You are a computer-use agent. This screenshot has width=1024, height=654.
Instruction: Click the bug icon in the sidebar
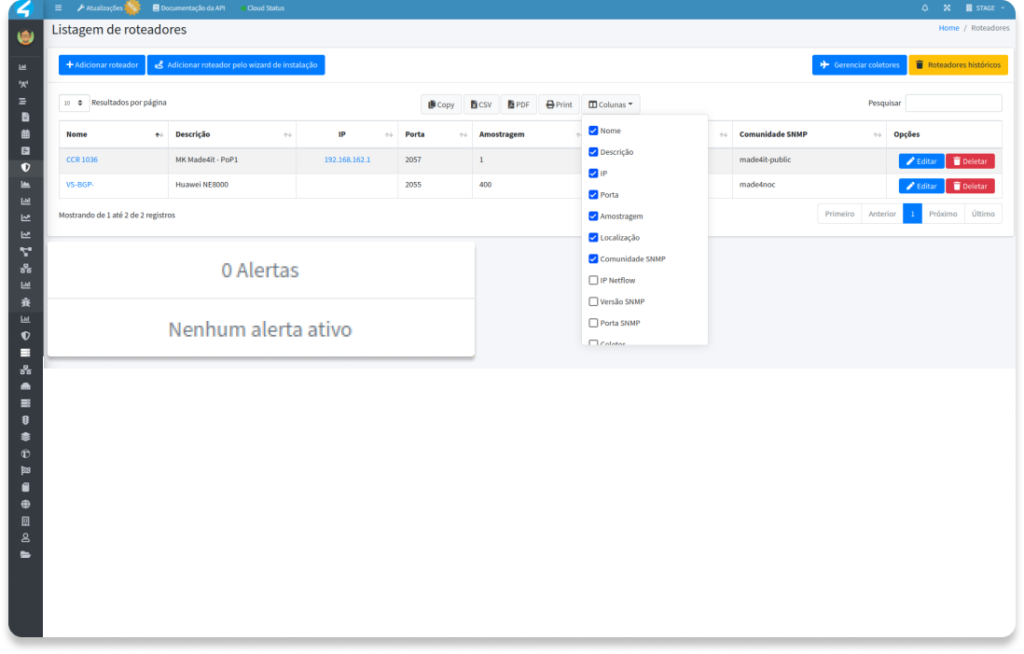tap(25, 301)
